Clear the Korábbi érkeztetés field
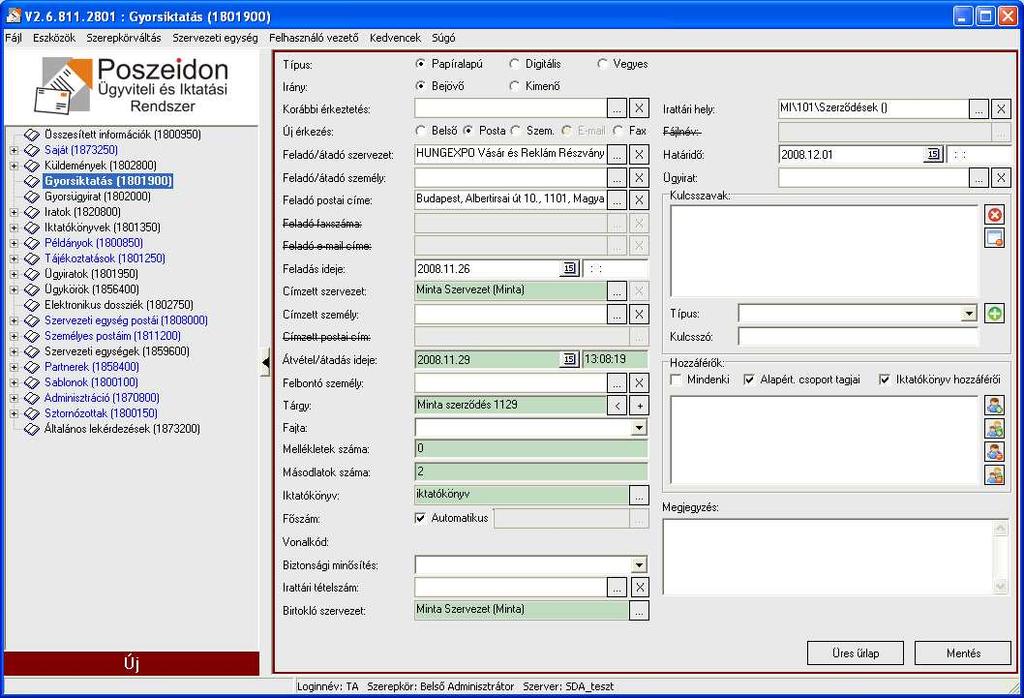 (639, 108)
